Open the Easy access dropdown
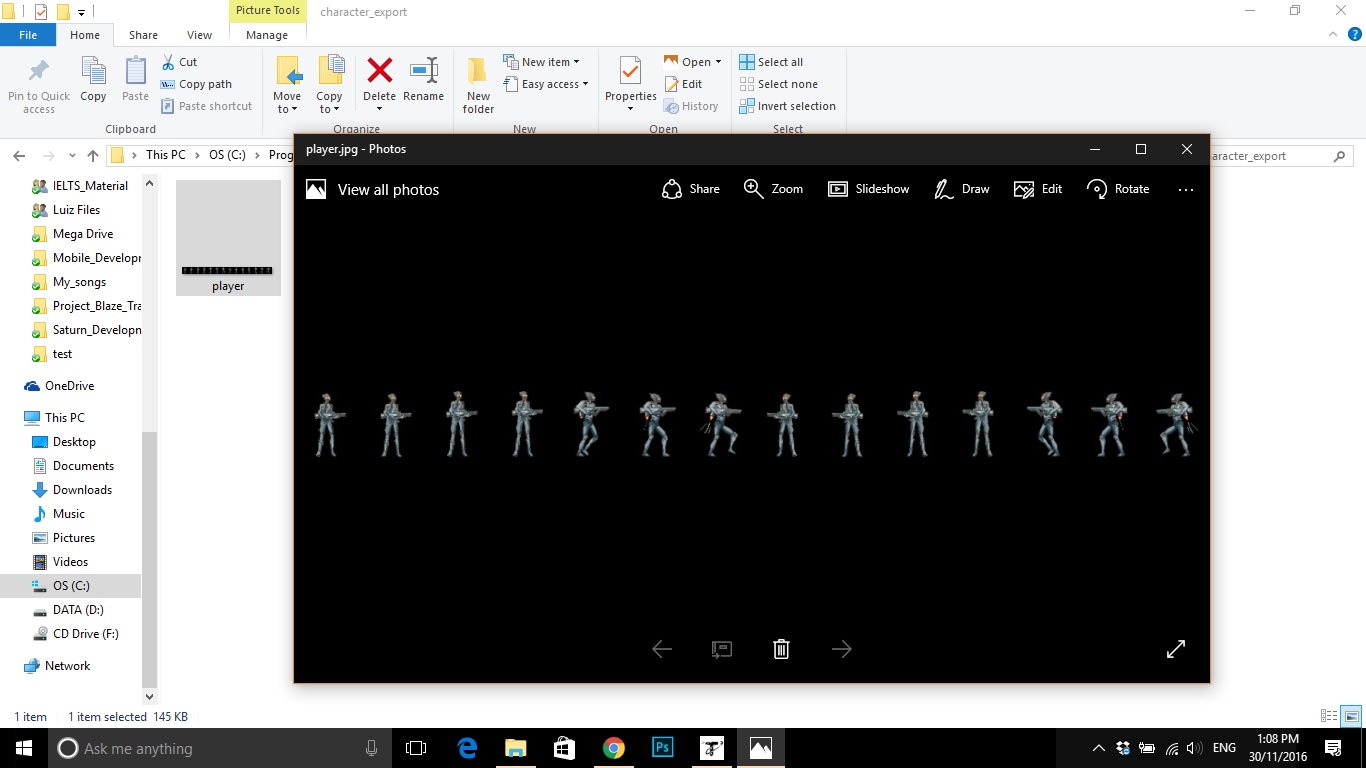The height and width of the screenshot is (768, 1366). pyautogui.click(x=585, y=84)
